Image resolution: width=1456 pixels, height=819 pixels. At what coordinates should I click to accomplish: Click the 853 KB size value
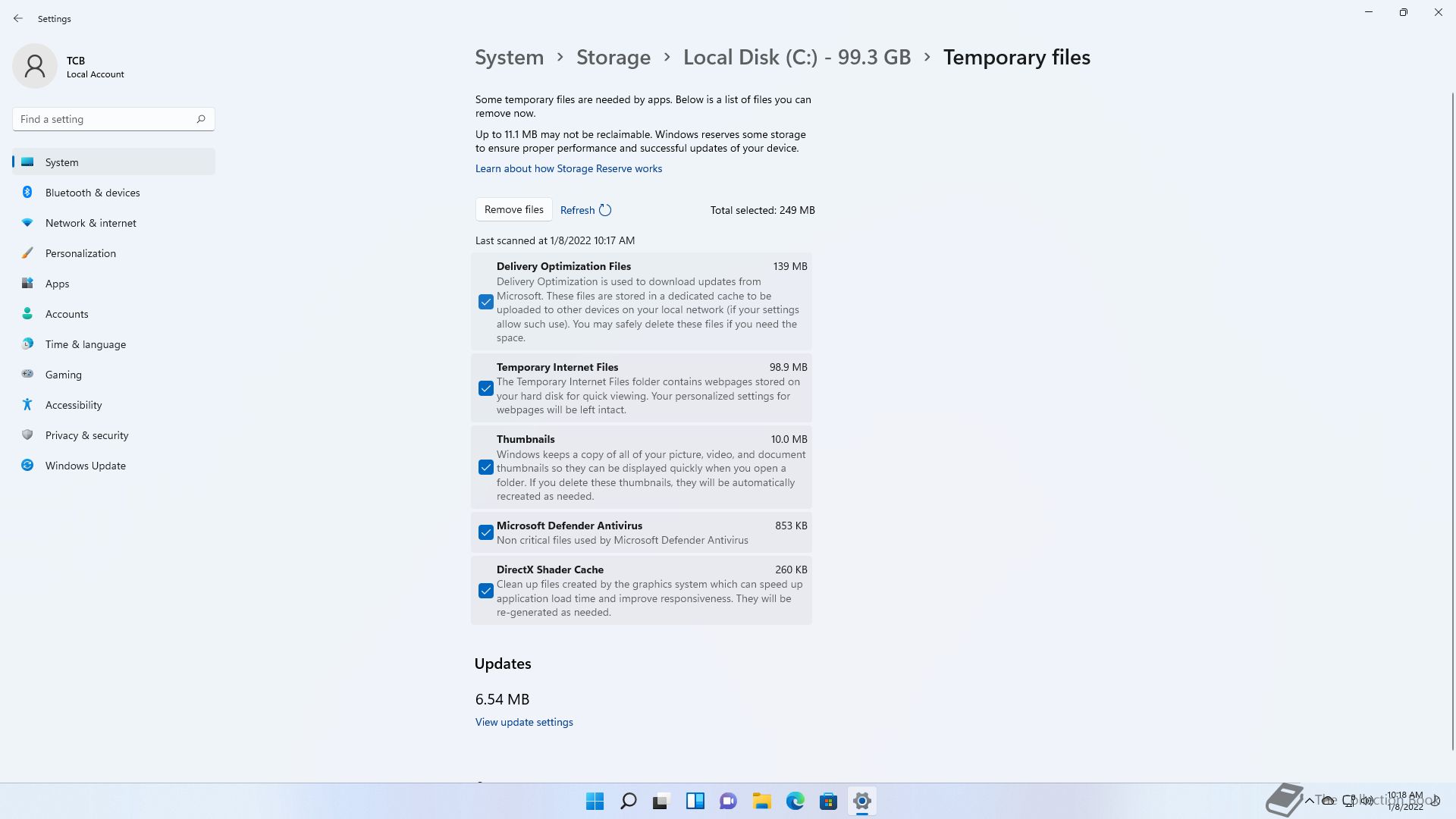point(791,526)
